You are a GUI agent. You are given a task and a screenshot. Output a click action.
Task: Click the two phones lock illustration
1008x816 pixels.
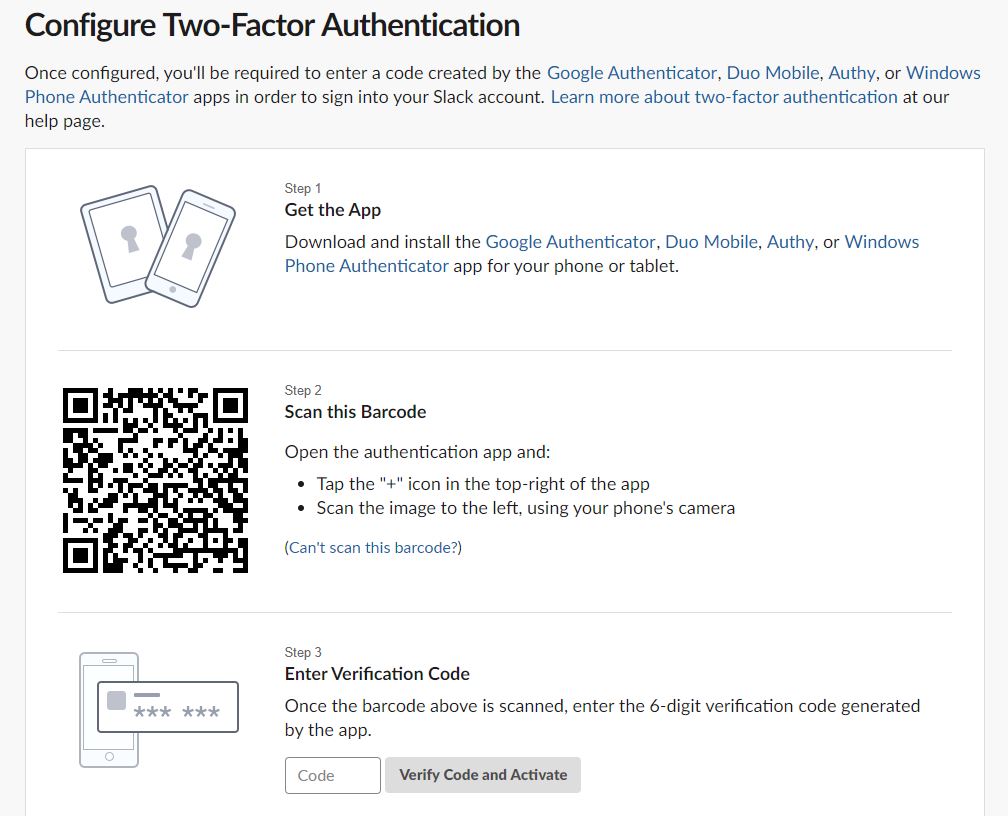pos(158,246)
